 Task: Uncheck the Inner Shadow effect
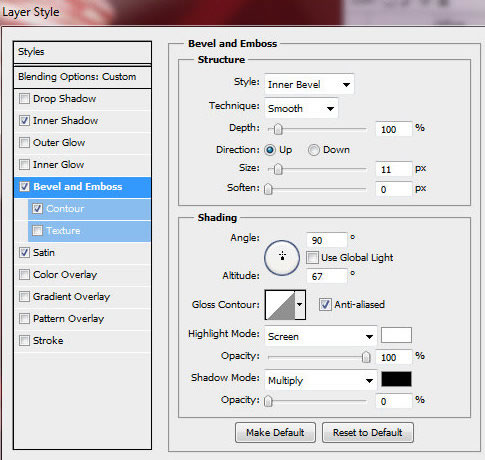24,121
